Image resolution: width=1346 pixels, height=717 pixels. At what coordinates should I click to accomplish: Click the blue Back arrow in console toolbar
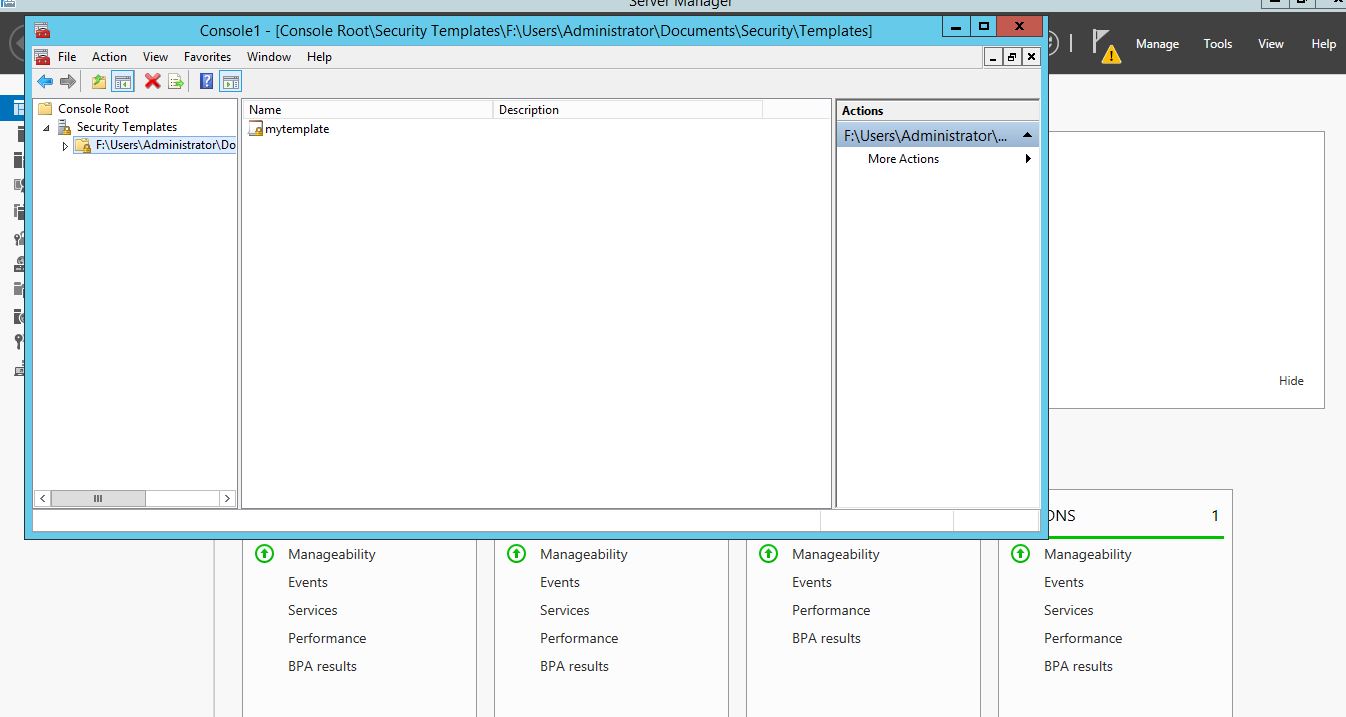[x=45, y=82]
